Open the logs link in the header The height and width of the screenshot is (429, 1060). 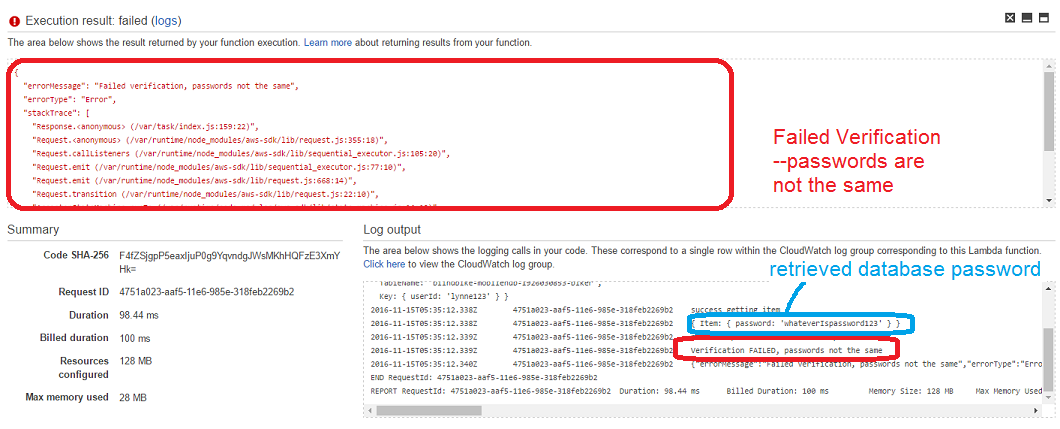tap(167, 21)
